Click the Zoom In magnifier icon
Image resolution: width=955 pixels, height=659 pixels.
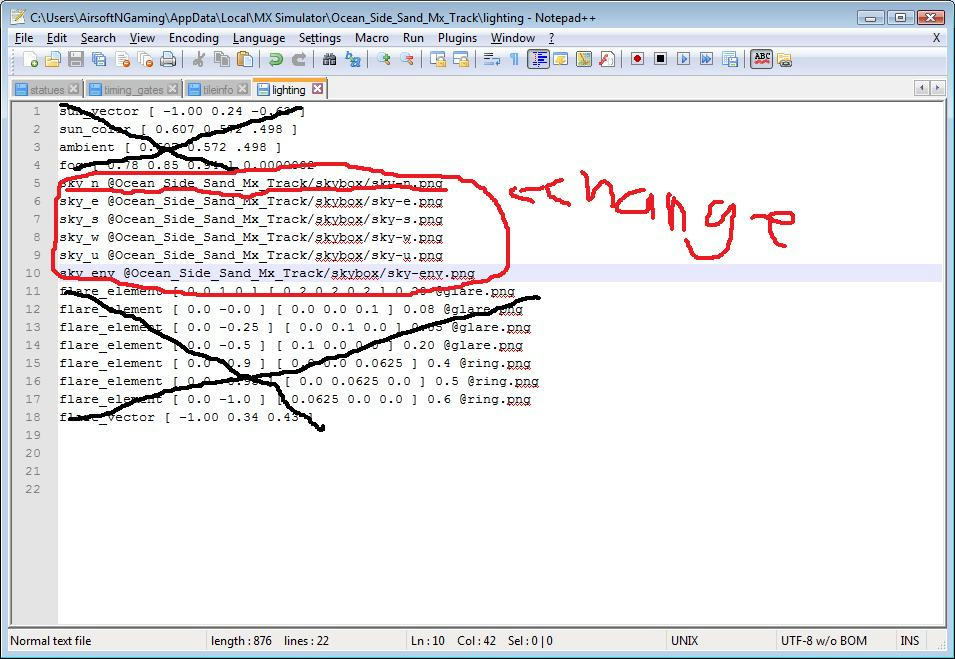tap(384, 59)
